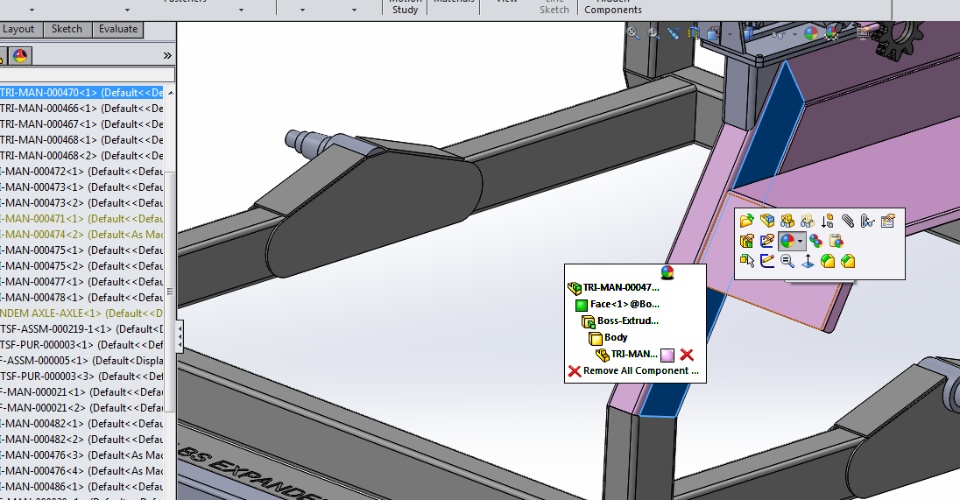Click the last green face icon in context toolbar

coord(847,261)
